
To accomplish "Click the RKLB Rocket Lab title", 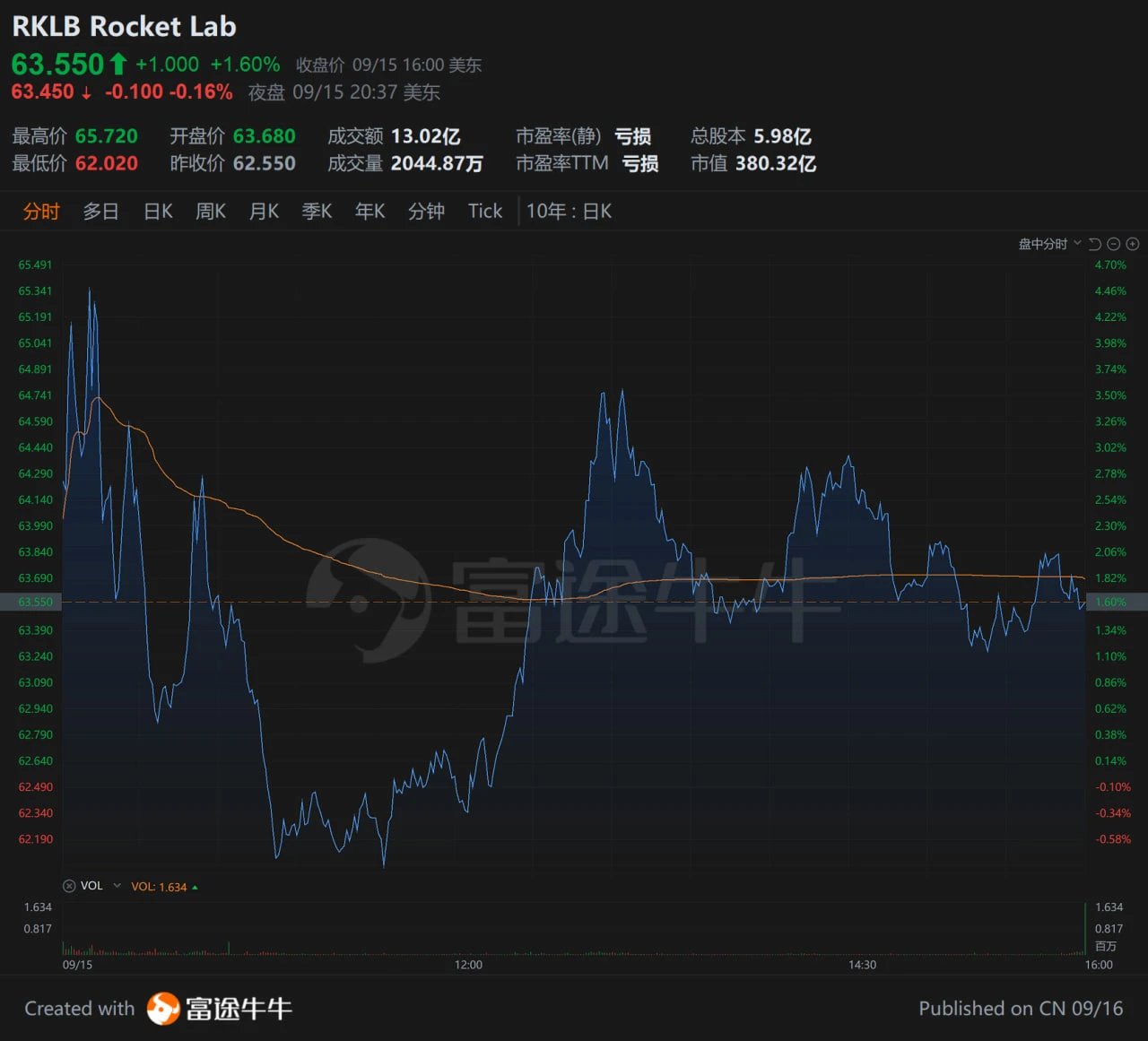I will coord(124,27).
